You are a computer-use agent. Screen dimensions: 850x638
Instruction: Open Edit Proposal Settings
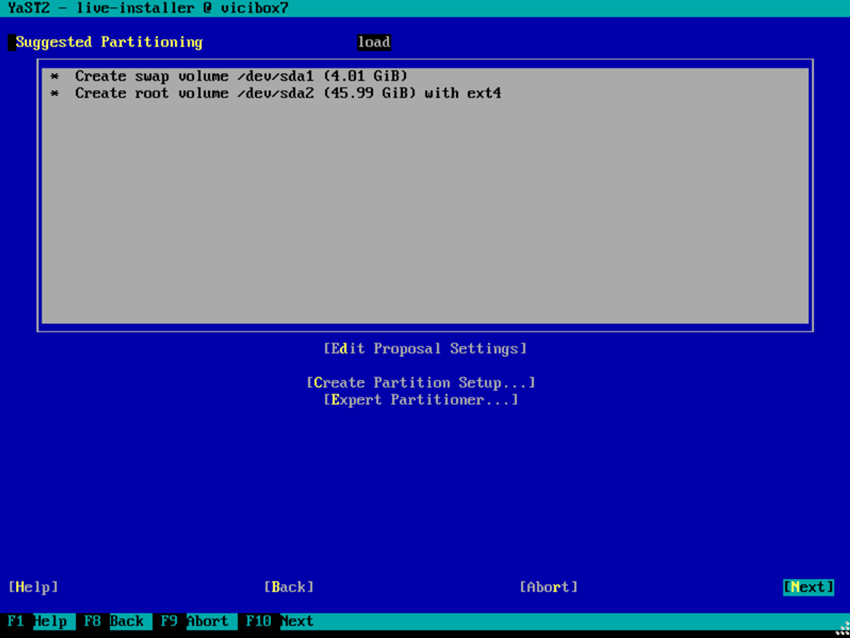[x=424, y=348]
